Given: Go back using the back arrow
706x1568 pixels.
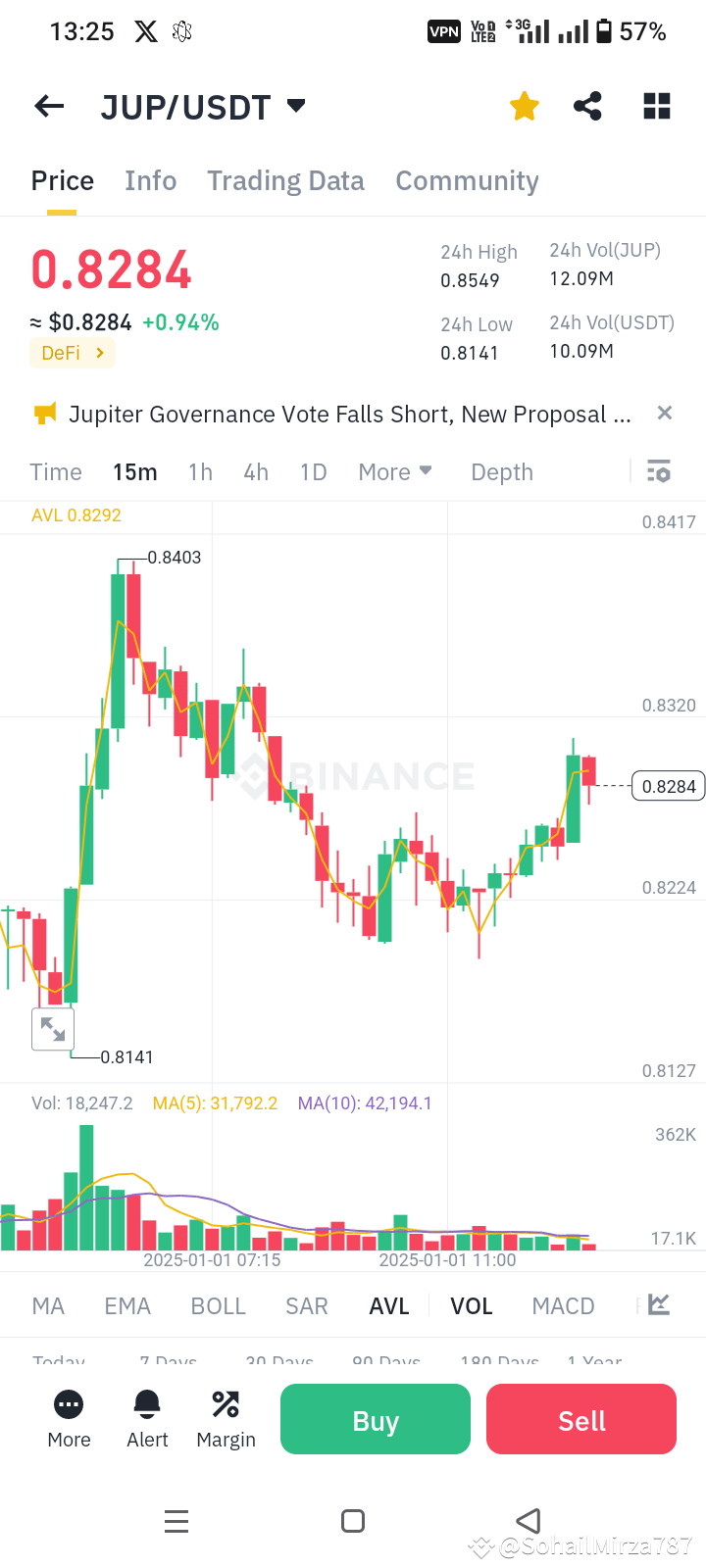Looking at the screenshot, I should [48, 106].
